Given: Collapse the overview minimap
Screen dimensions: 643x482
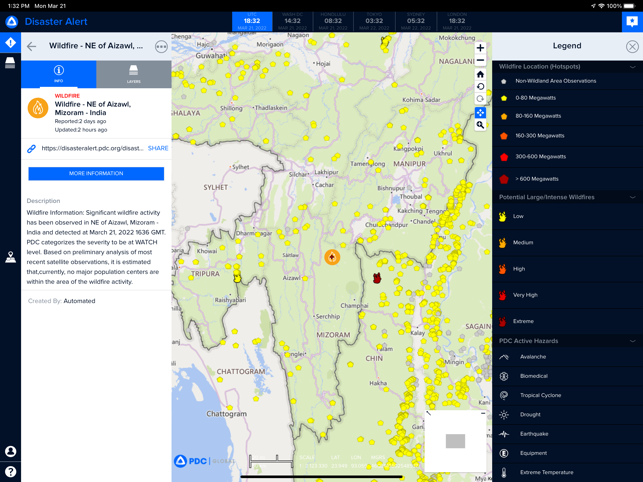Looking at the screenshot, I should 483,413.
